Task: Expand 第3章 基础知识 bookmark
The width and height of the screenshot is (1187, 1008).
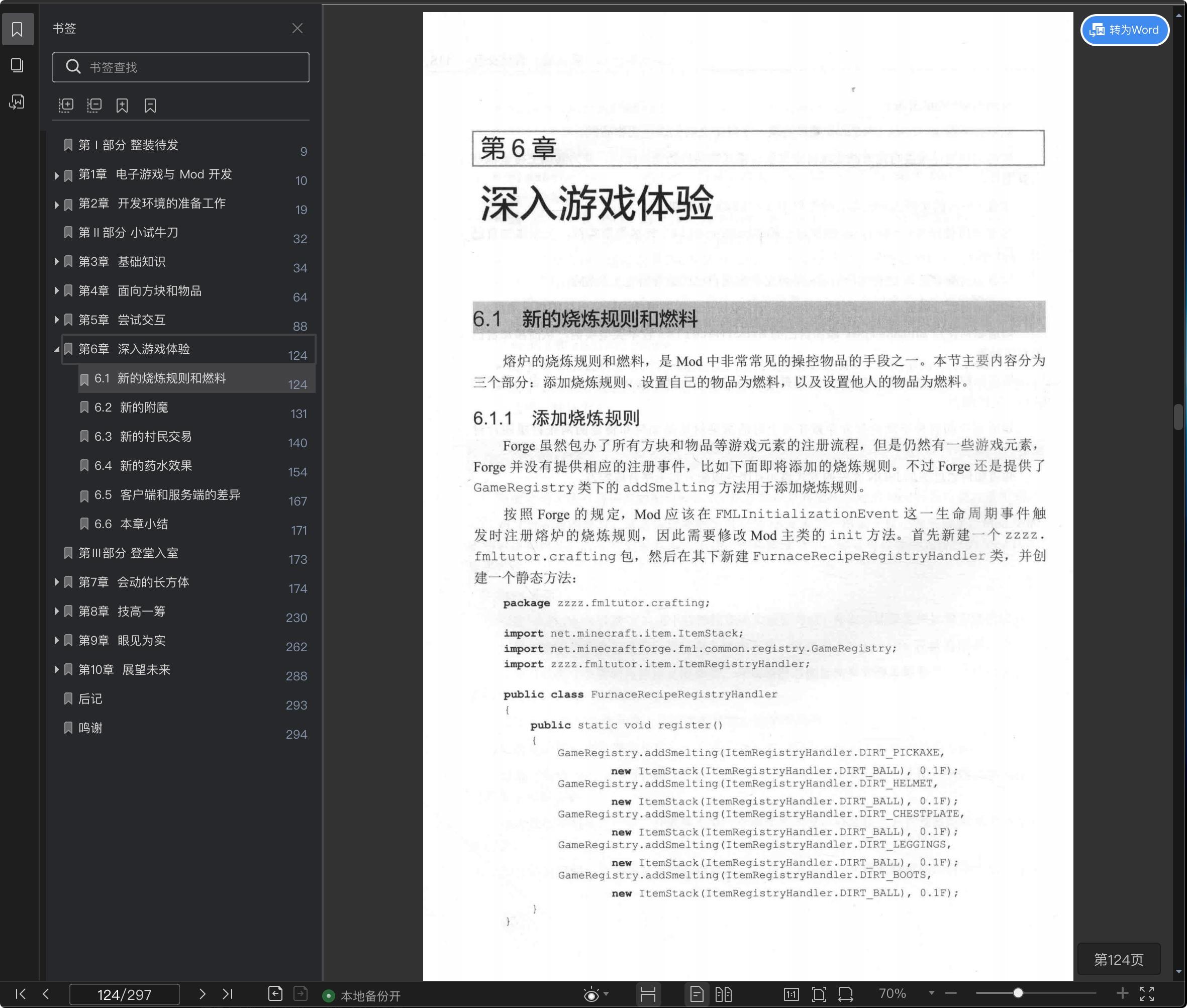Action: 57,262
